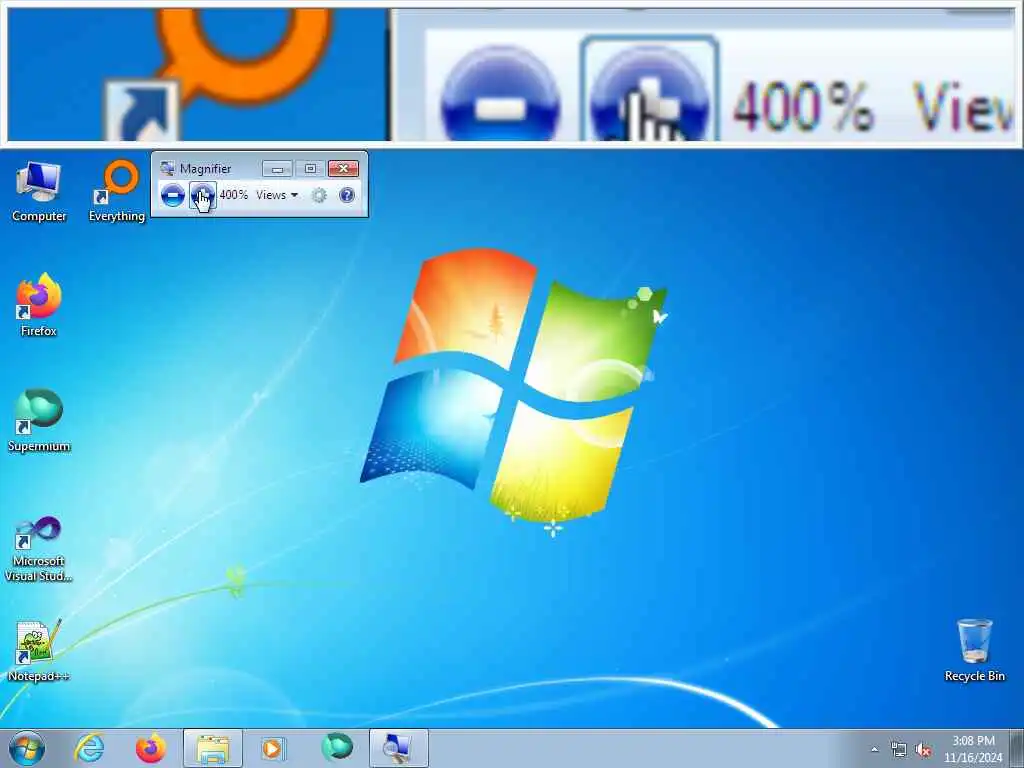Open Windows Explorer from taskbar
Viewport: 1024px width, 768px height.
pyautogui.click(x=213, y=748)
